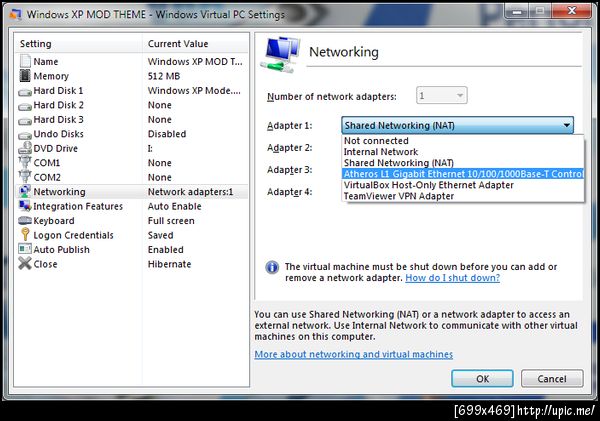Image resolution: width=600 pixels, height=421 pixels.
Task: Click the 'Hibernate' value
Action: (169, 264)
